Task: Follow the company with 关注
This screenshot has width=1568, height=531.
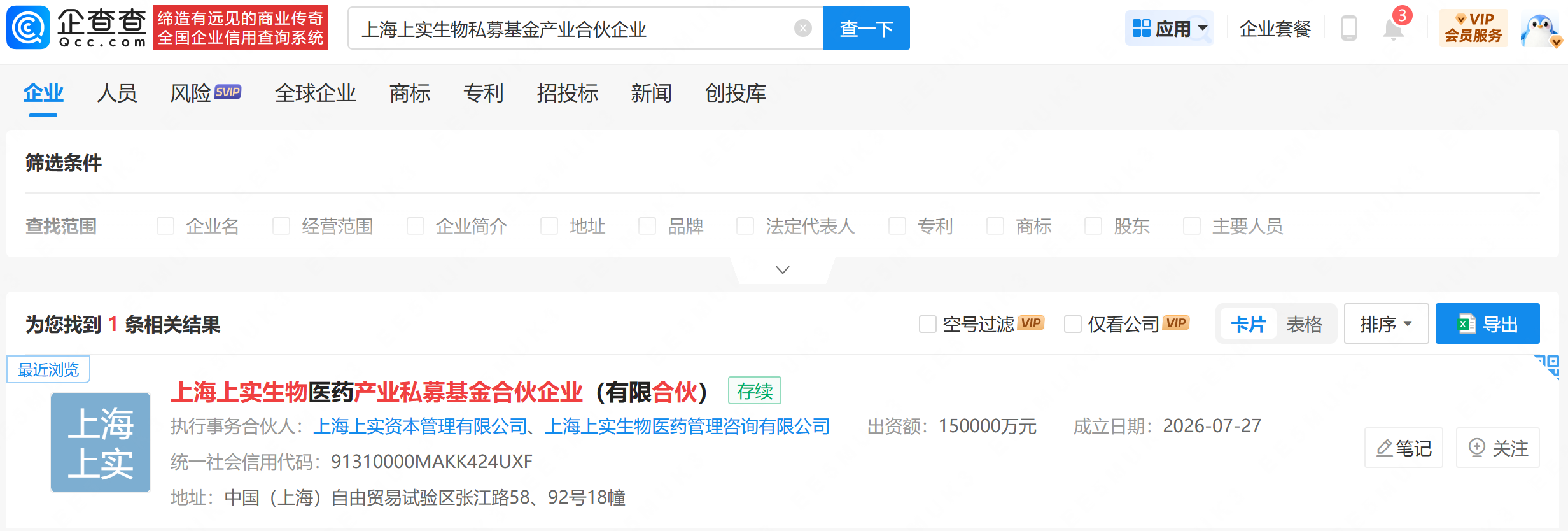Action: pos(1497,448)
